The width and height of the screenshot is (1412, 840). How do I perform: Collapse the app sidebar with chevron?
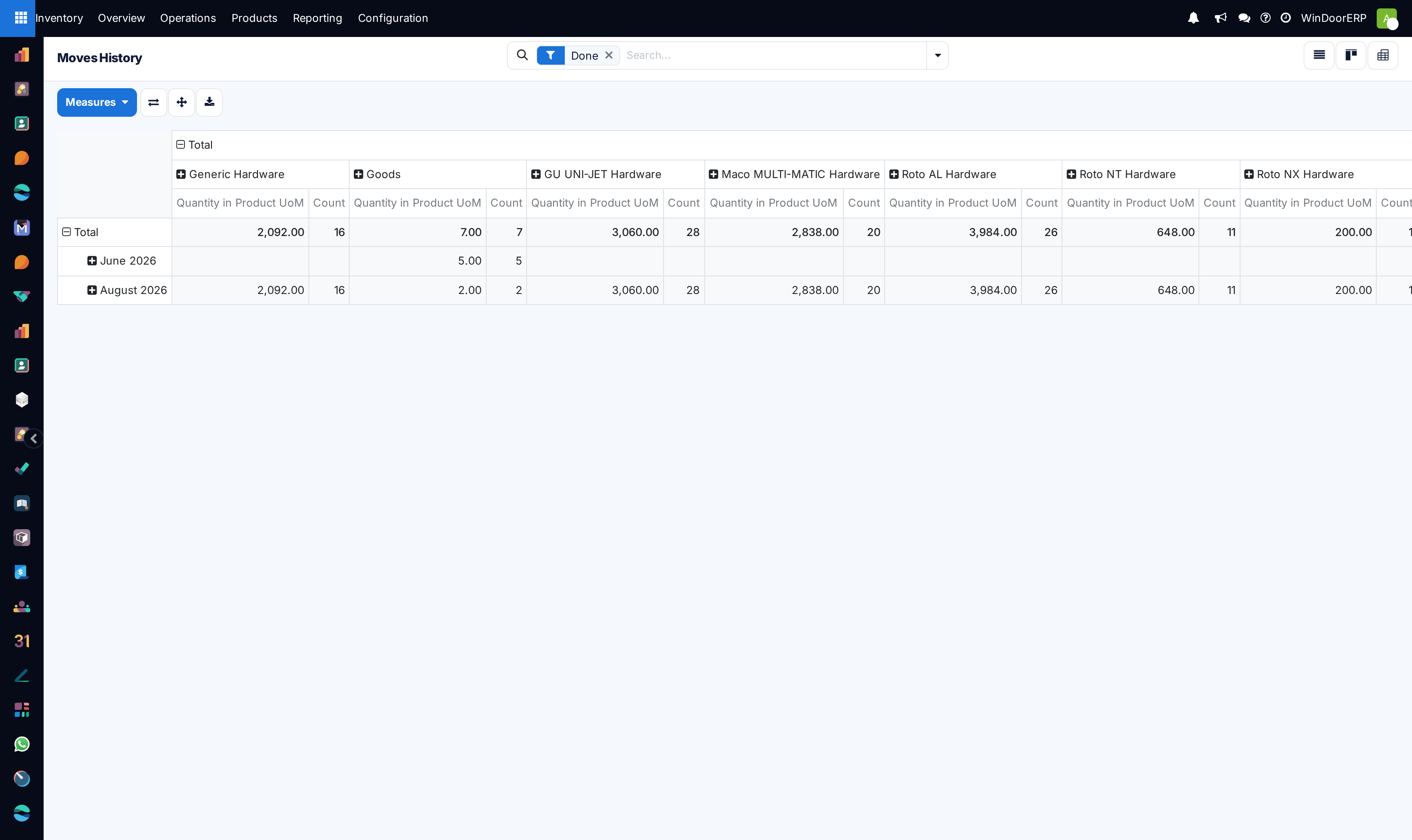(x=34, y=438)
